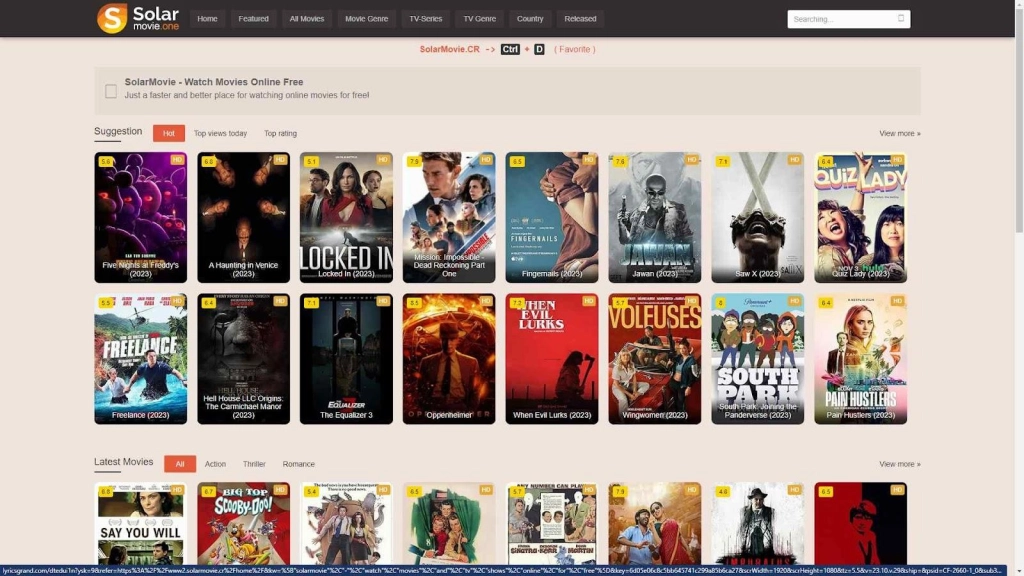Open the Locked In (2023) poster
The height and width of the screenshot is (576, 1024).
tap(346, 217)
